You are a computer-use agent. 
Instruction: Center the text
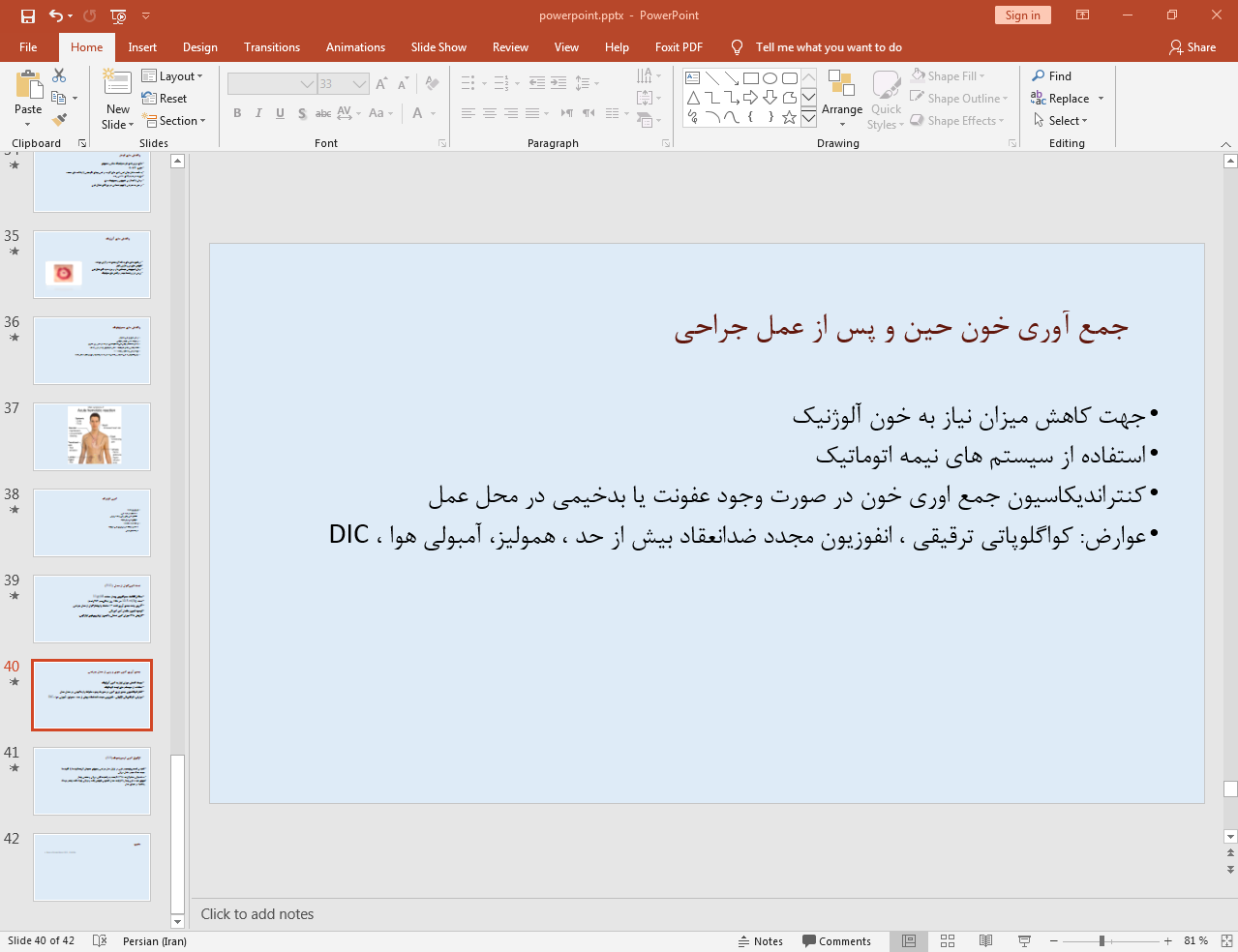(490, 113)
